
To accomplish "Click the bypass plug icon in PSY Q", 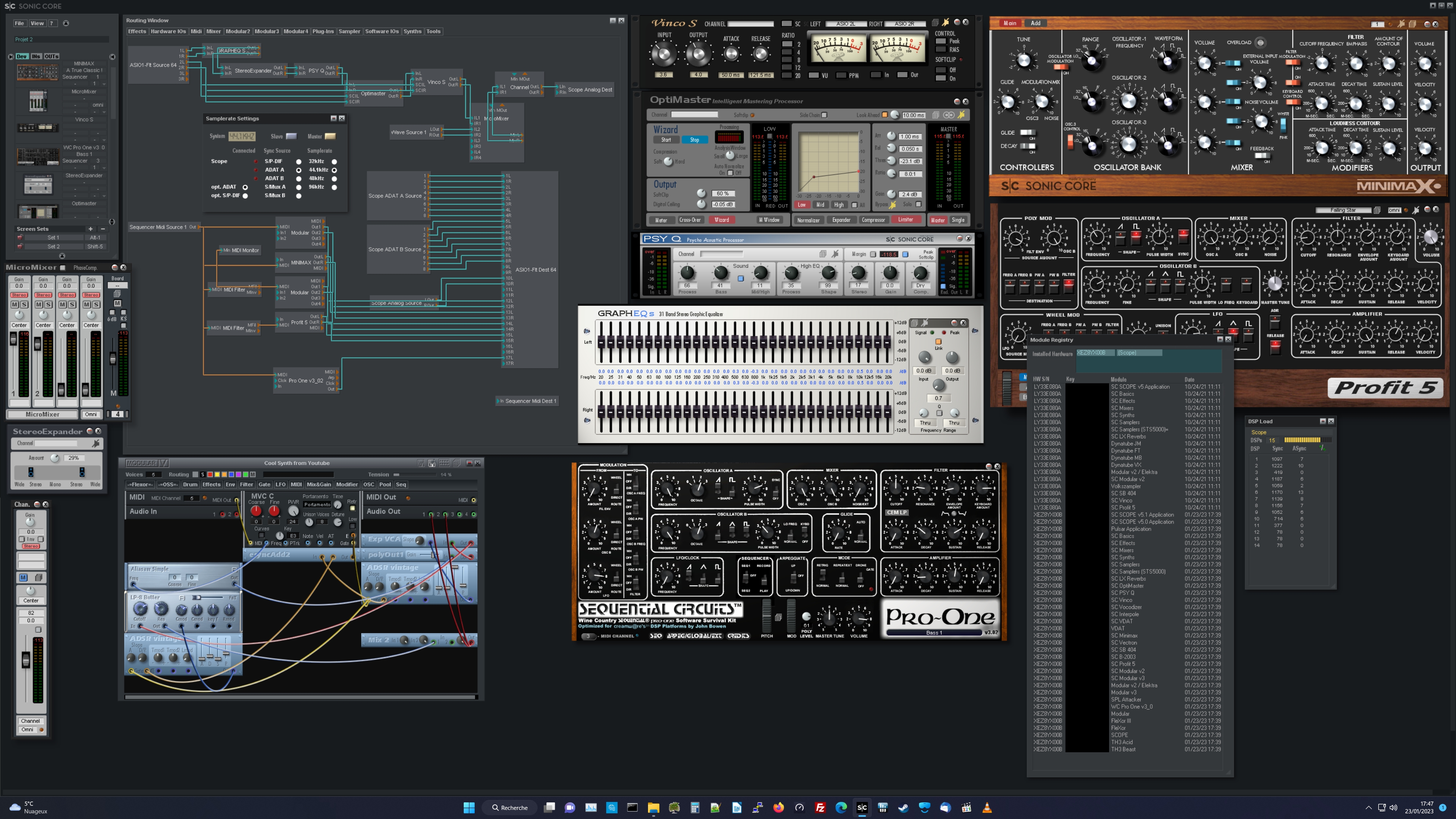I will pyautogui.click(x=835, y=254).
